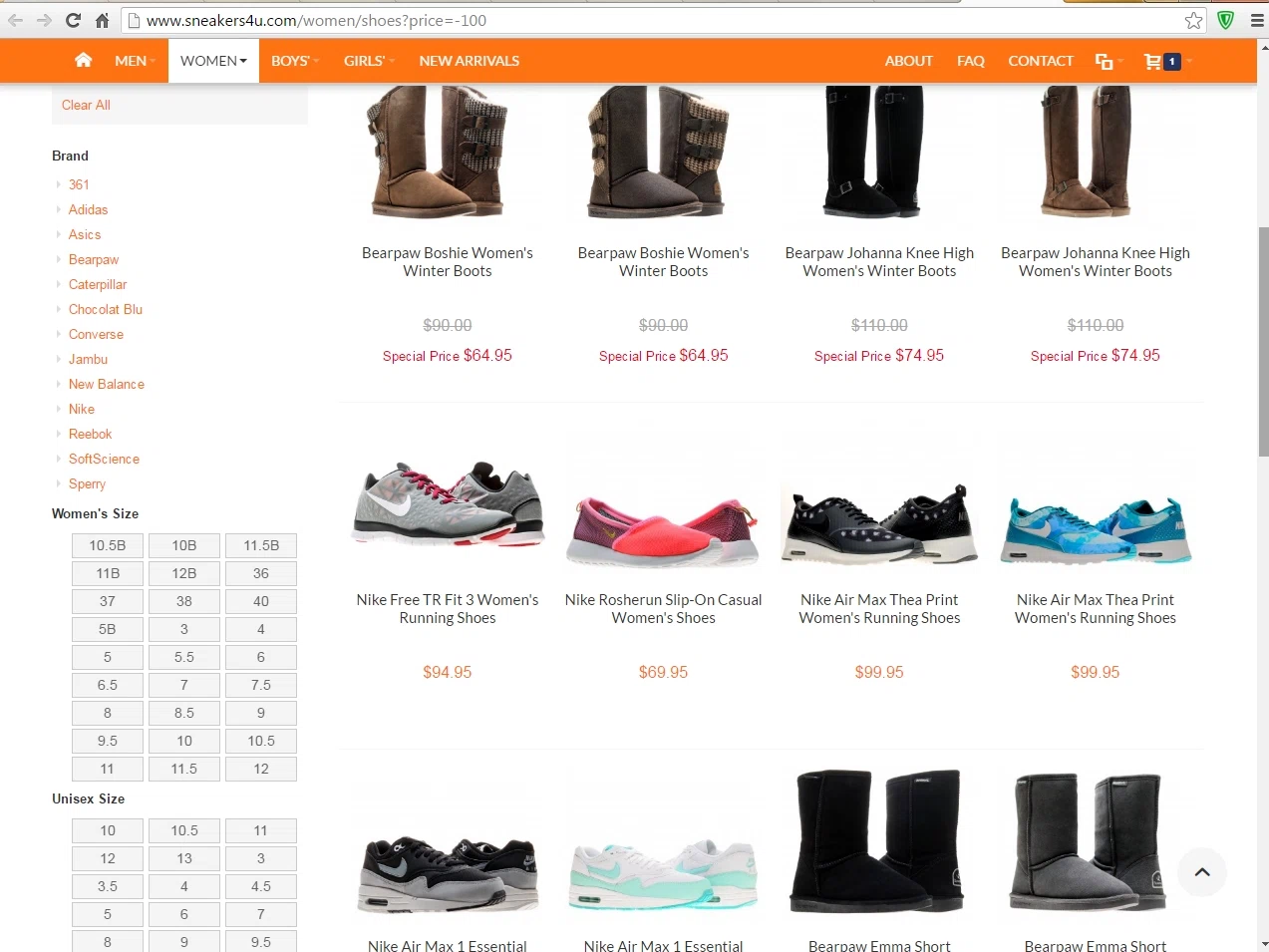Select unisex size 13
1269x952 pixels.
pyautogui.click(x=184, y=858)
